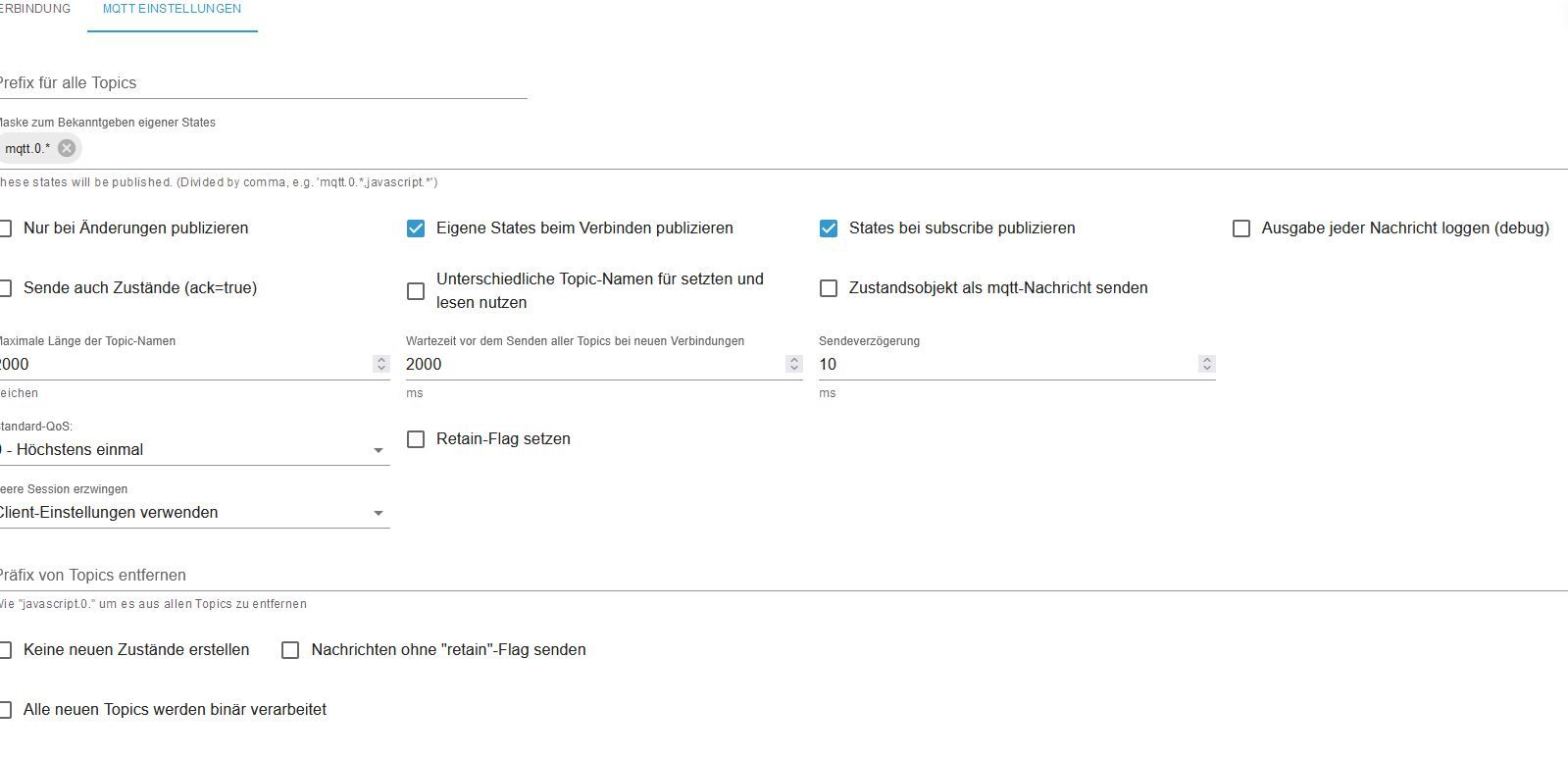Check Alle neuen Topics werden binär verarbeitet
This screenshot has width=1568, height=759.
tap(6, 710)
